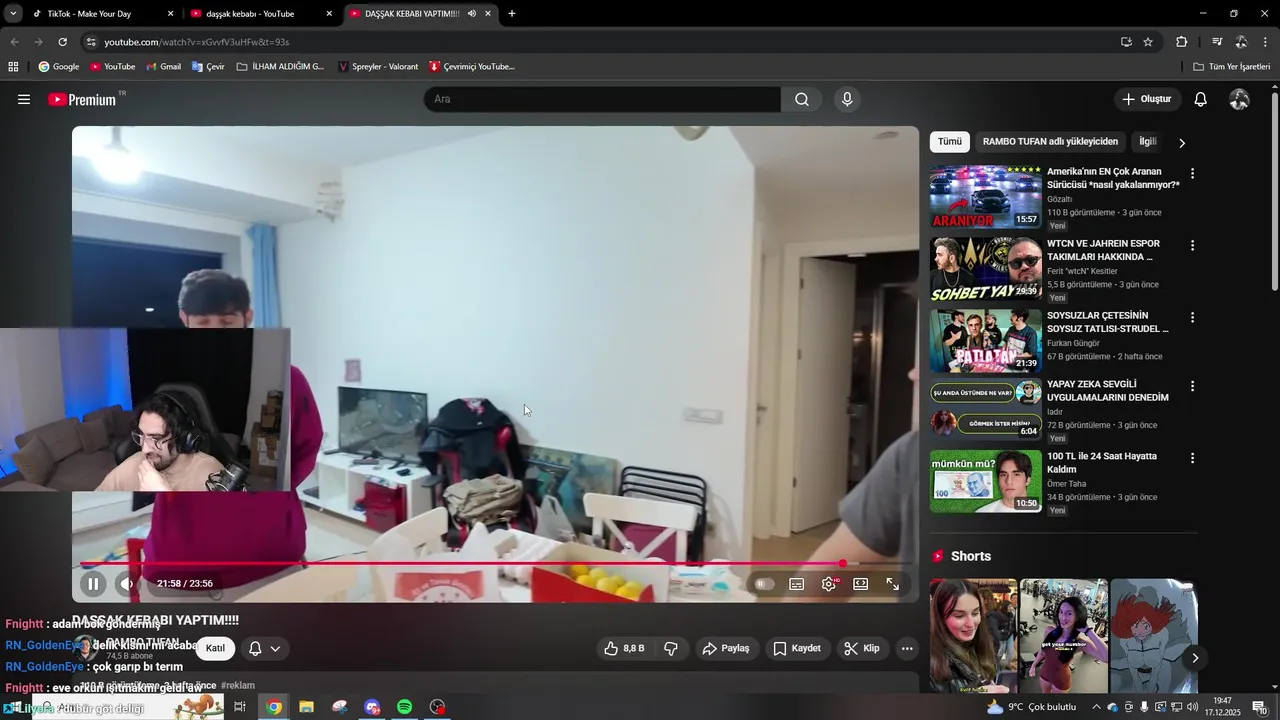Click the YouTube search field 'Ara'

pos(602,99)
